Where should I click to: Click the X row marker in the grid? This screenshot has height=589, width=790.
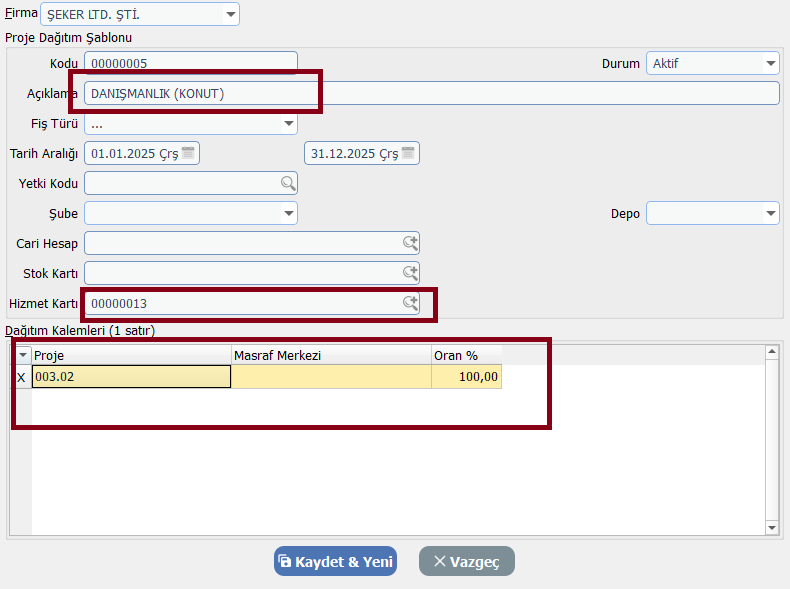[22, 377]
